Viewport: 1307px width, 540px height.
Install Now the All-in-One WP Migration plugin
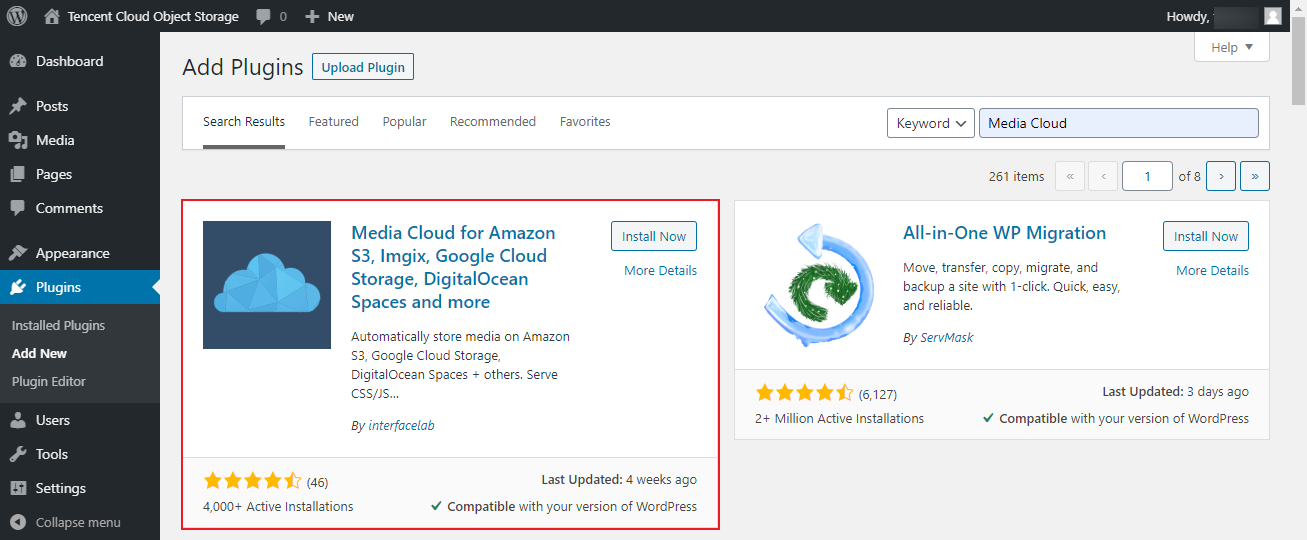(1206, 236)
